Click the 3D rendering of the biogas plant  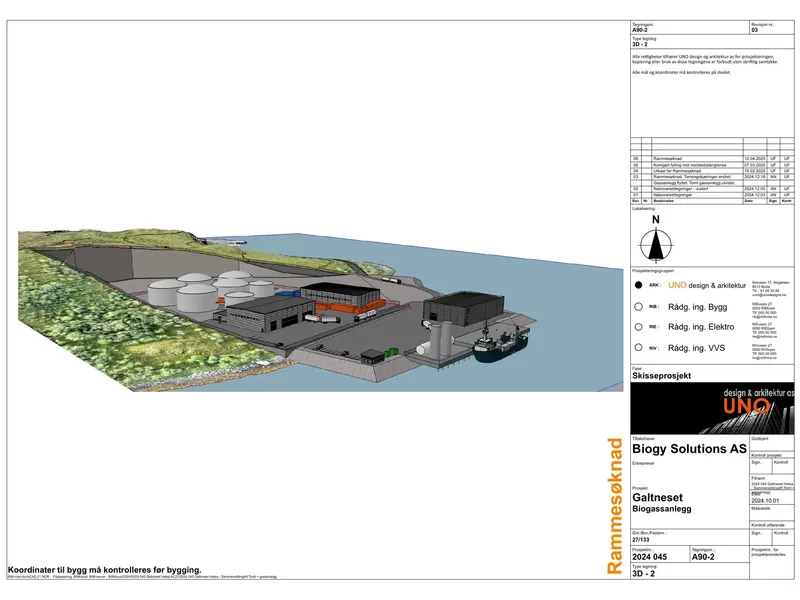[x=320, y=310]
